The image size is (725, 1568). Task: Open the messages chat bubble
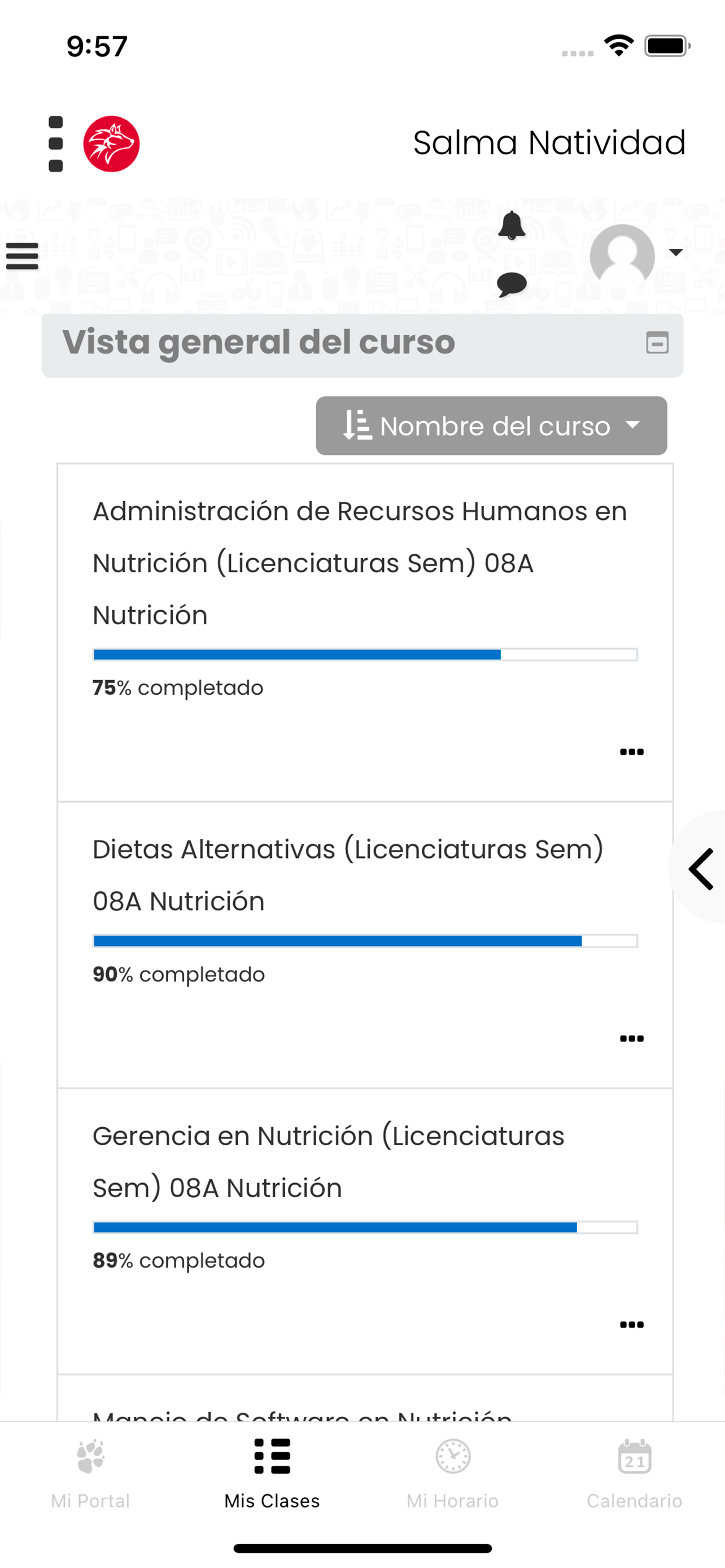tap(512, 284)
